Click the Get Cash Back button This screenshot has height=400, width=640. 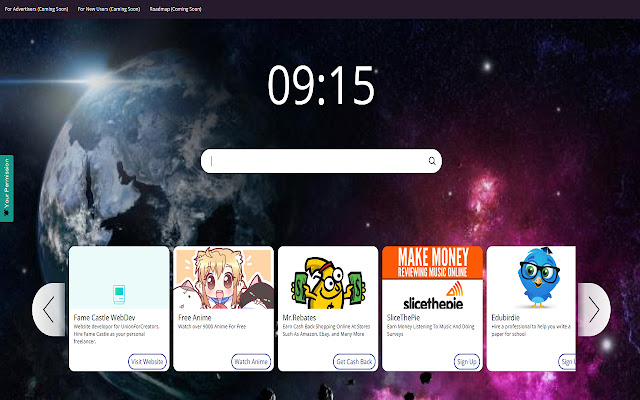[x=354, y=362]
